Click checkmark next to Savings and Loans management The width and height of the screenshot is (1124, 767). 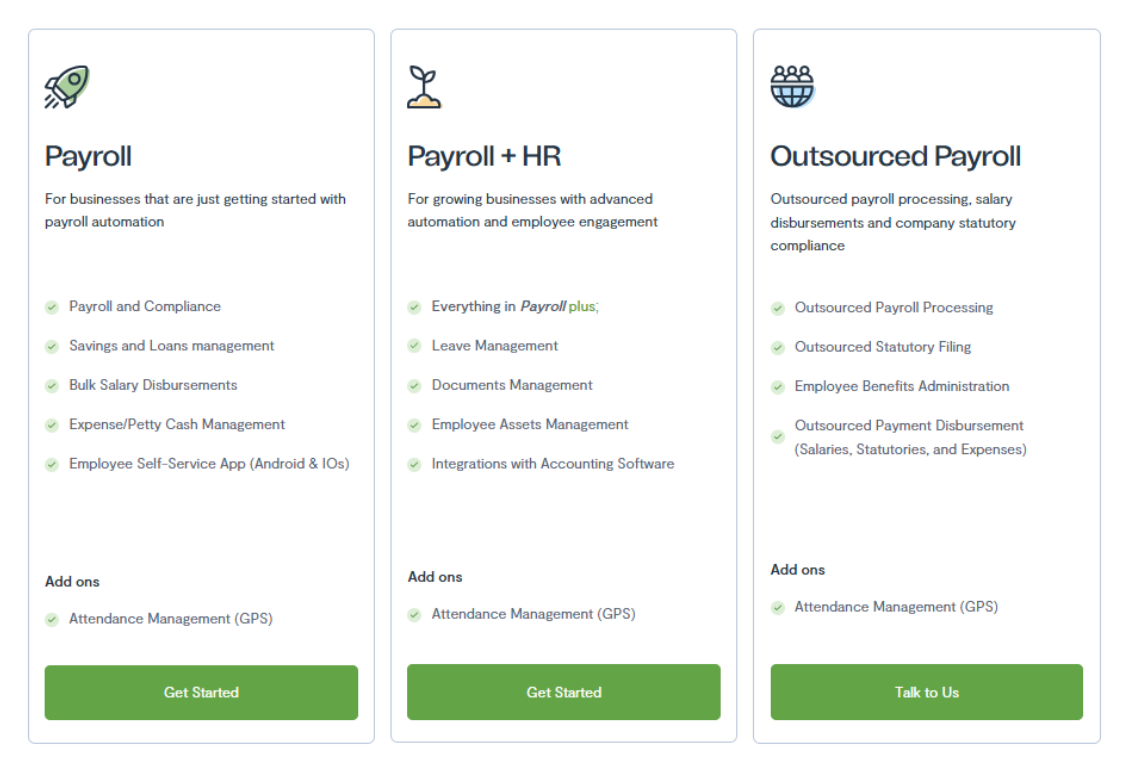point(52,346)
